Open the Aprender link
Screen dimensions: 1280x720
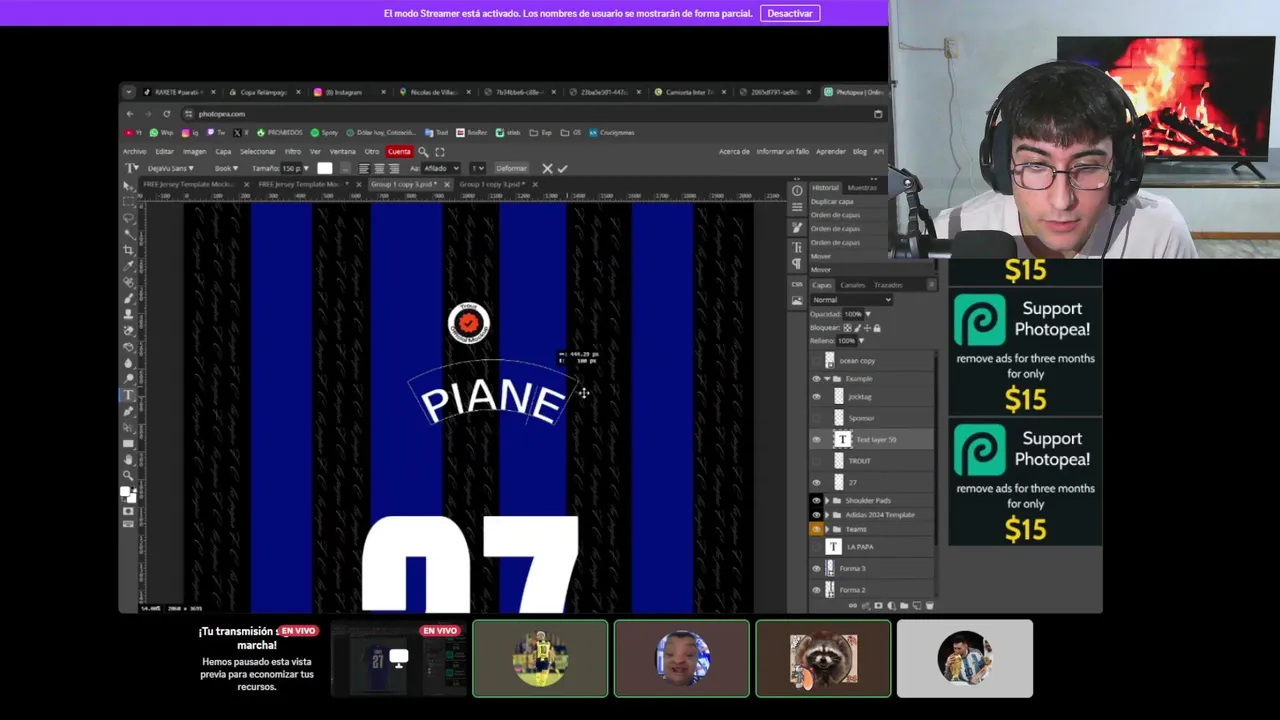(831, 151)
